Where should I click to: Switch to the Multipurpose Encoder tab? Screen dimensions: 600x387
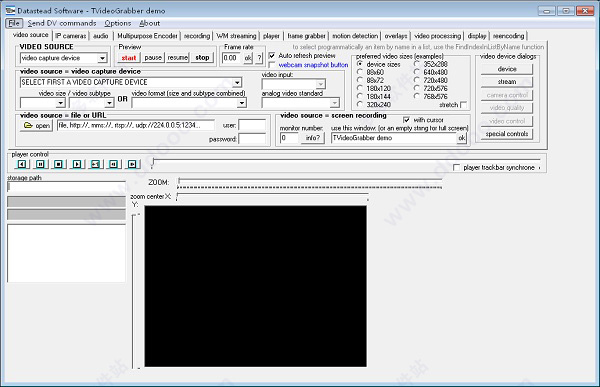[x=147, y=36]
